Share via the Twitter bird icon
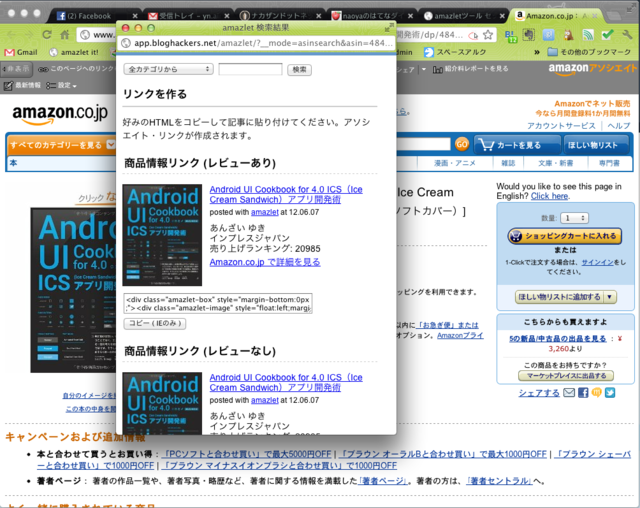Screen dimensions: 640x508 (x=610, y=393)
